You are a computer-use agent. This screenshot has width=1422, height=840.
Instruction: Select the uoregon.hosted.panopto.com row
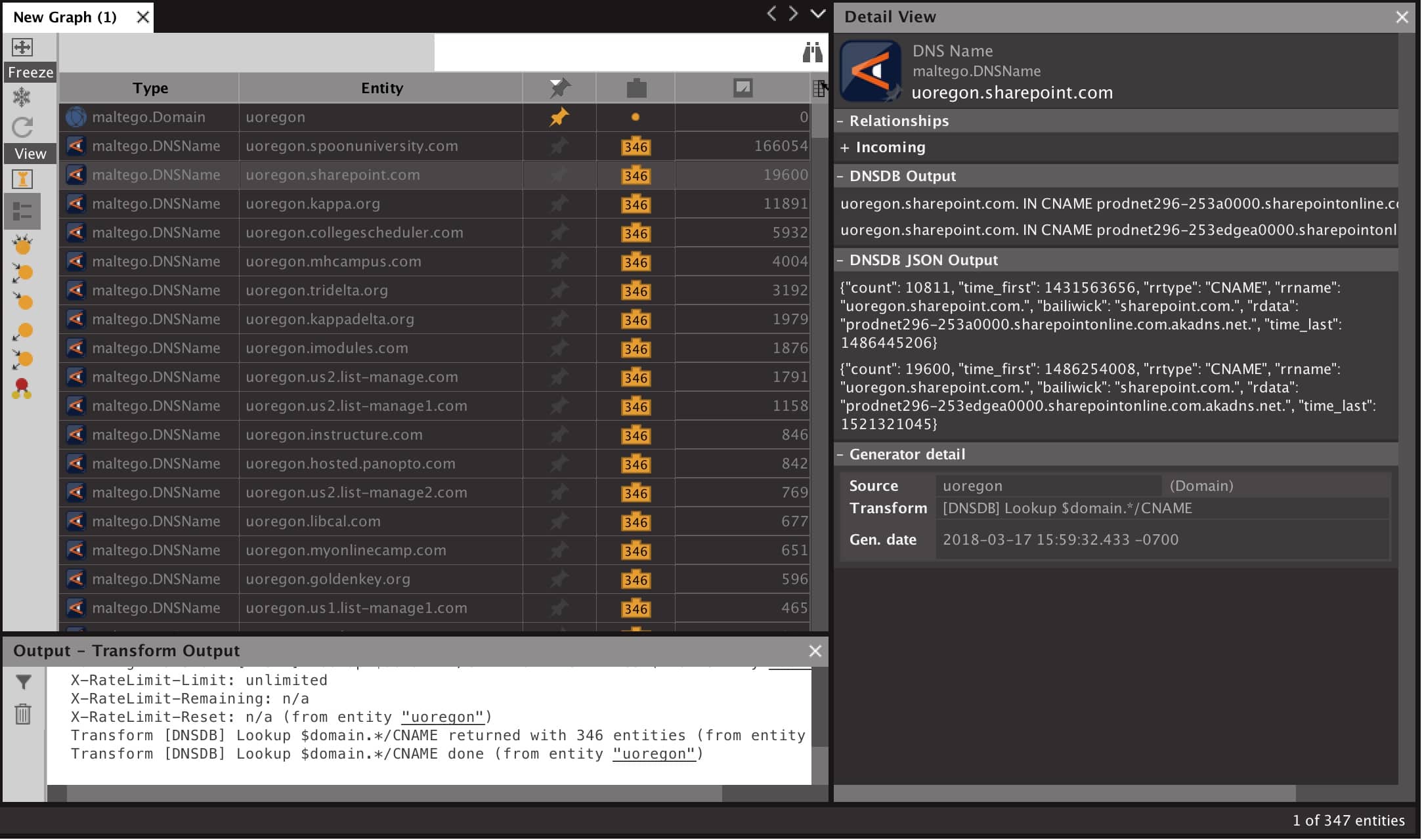[435, 463]
